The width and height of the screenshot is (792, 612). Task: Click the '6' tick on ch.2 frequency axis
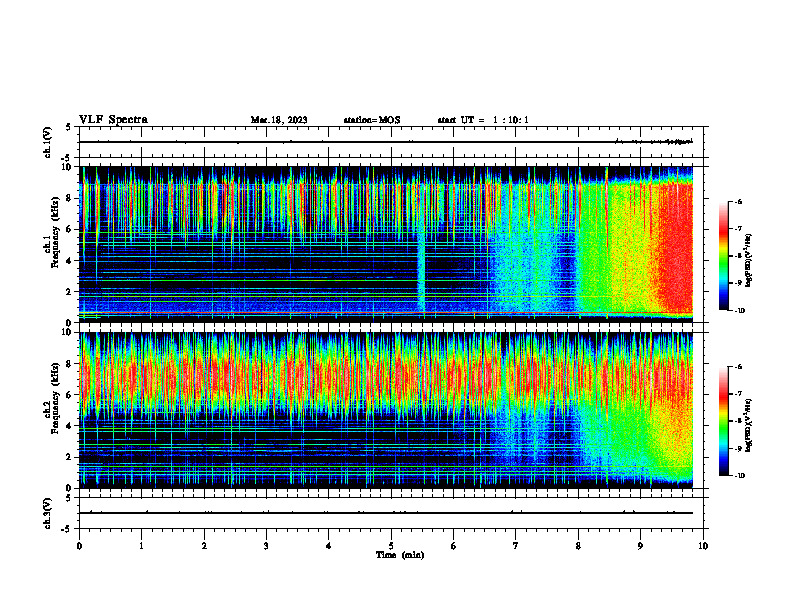pos(69,395)
